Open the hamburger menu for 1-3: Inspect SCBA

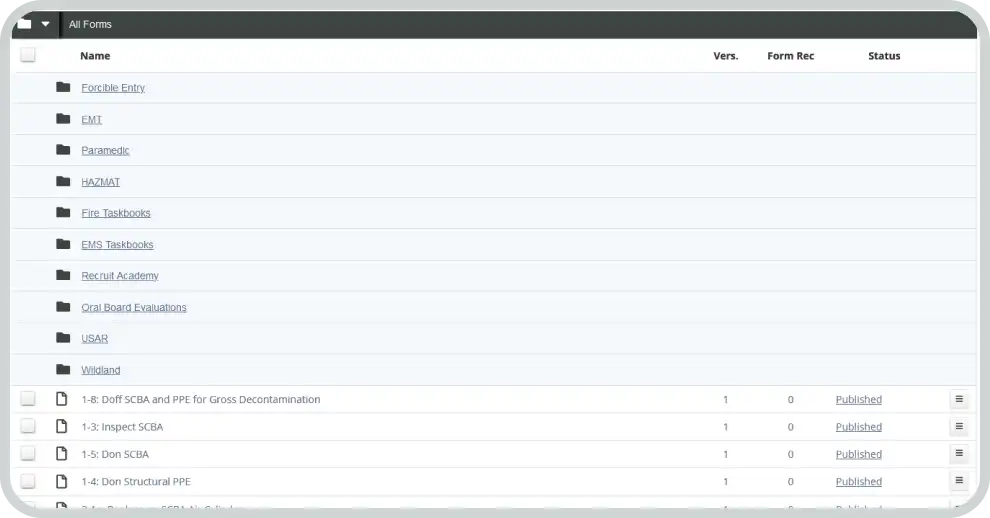958,427
